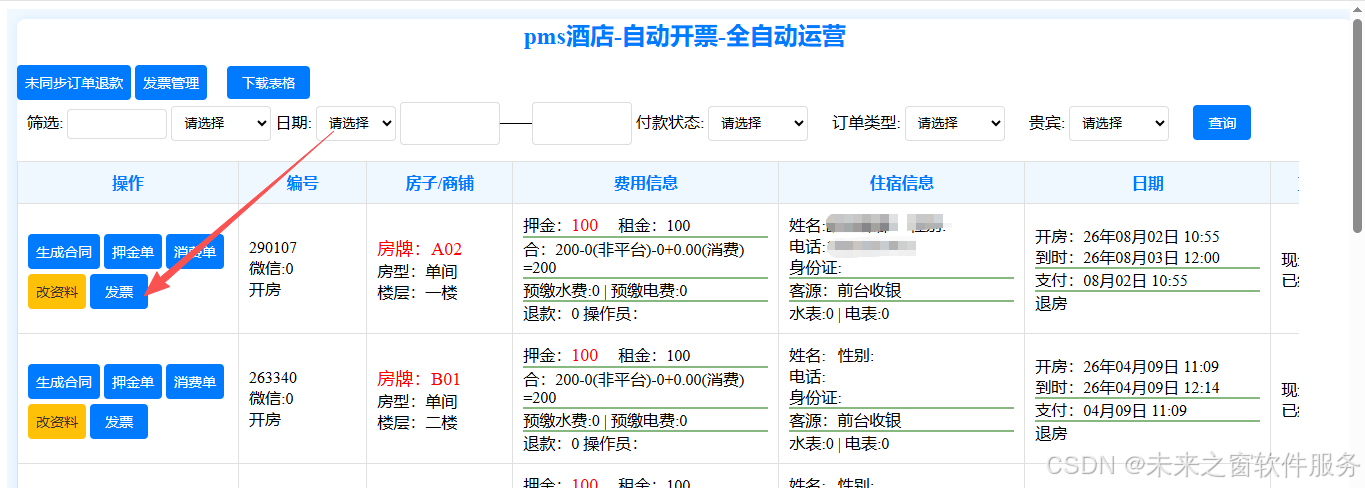1365x488 pixels.
Task: Click the 日期 column header
Action: pyautogui.click(x=1147, y=183)
